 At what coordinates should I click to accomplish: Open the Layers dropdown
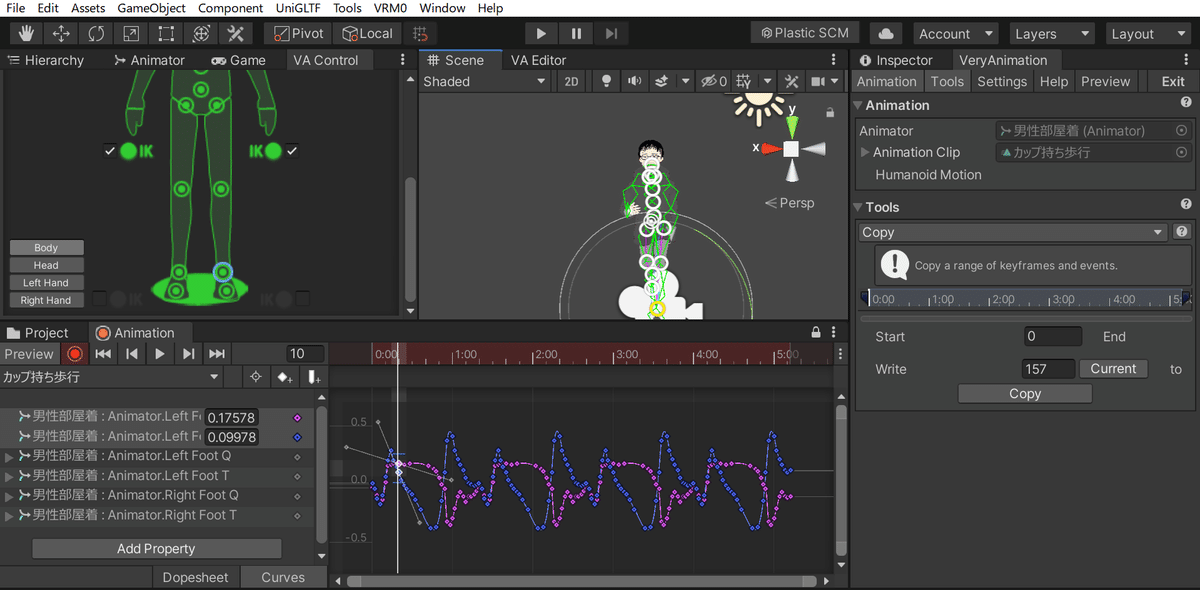coord(1048,33)
